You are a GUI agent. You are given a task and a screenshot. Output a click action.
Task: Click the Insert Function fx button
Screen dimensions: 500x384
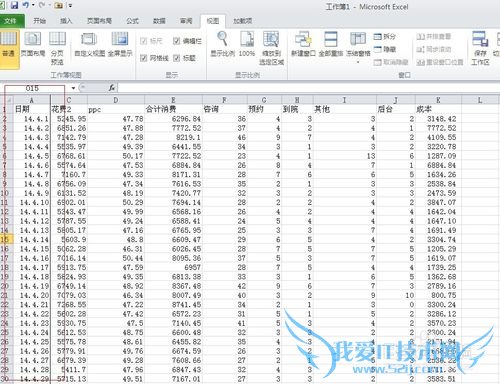tap(112, 88)
